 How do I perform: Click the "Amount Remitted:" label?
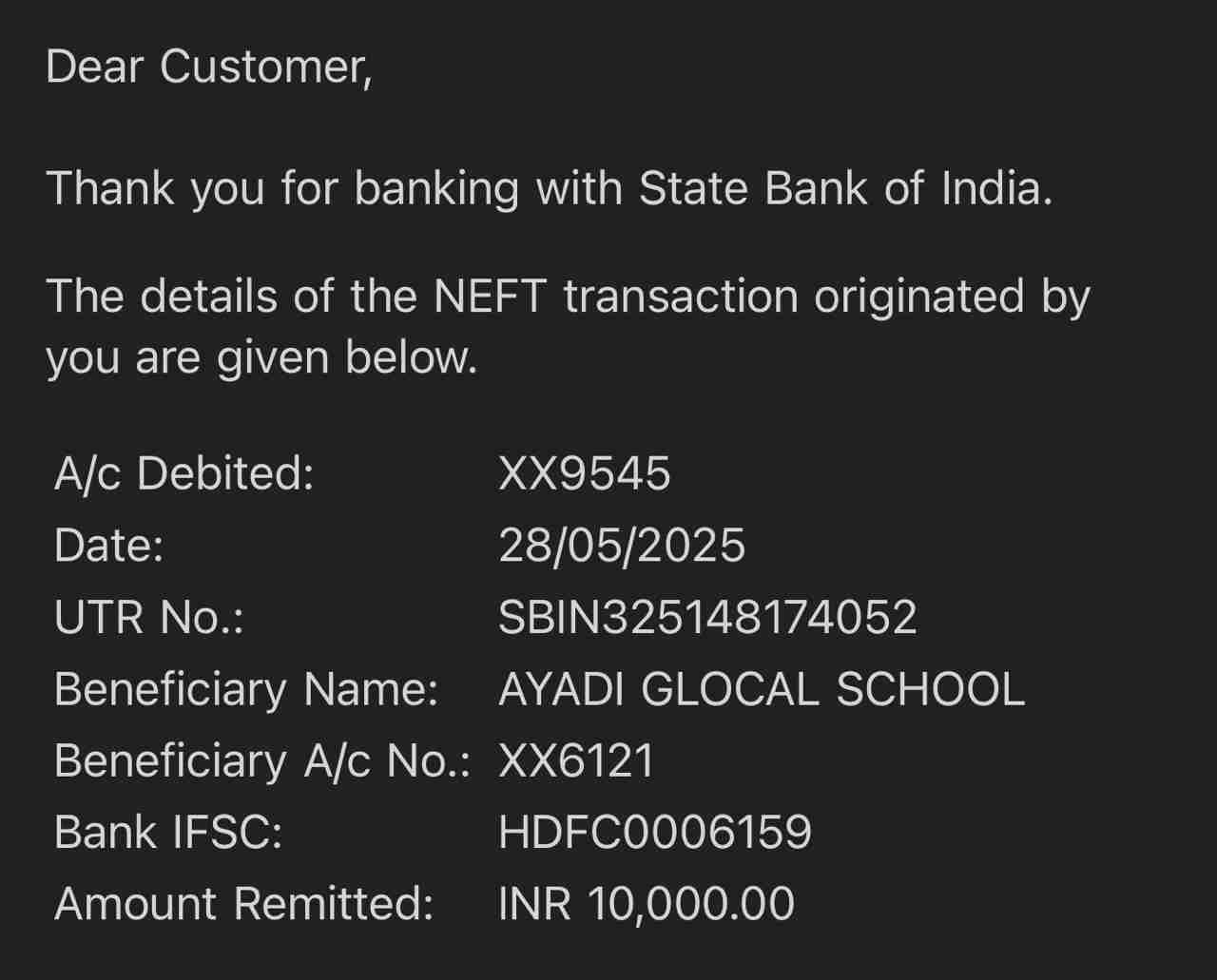pos(243,903)
